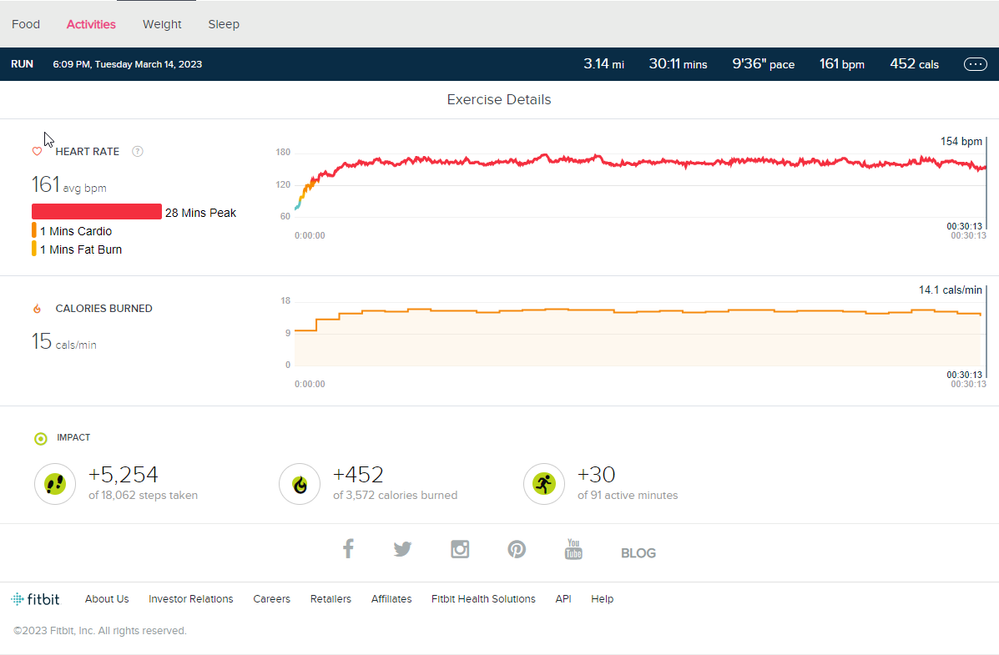Switch to the Food tab

[x=26, y=24]
